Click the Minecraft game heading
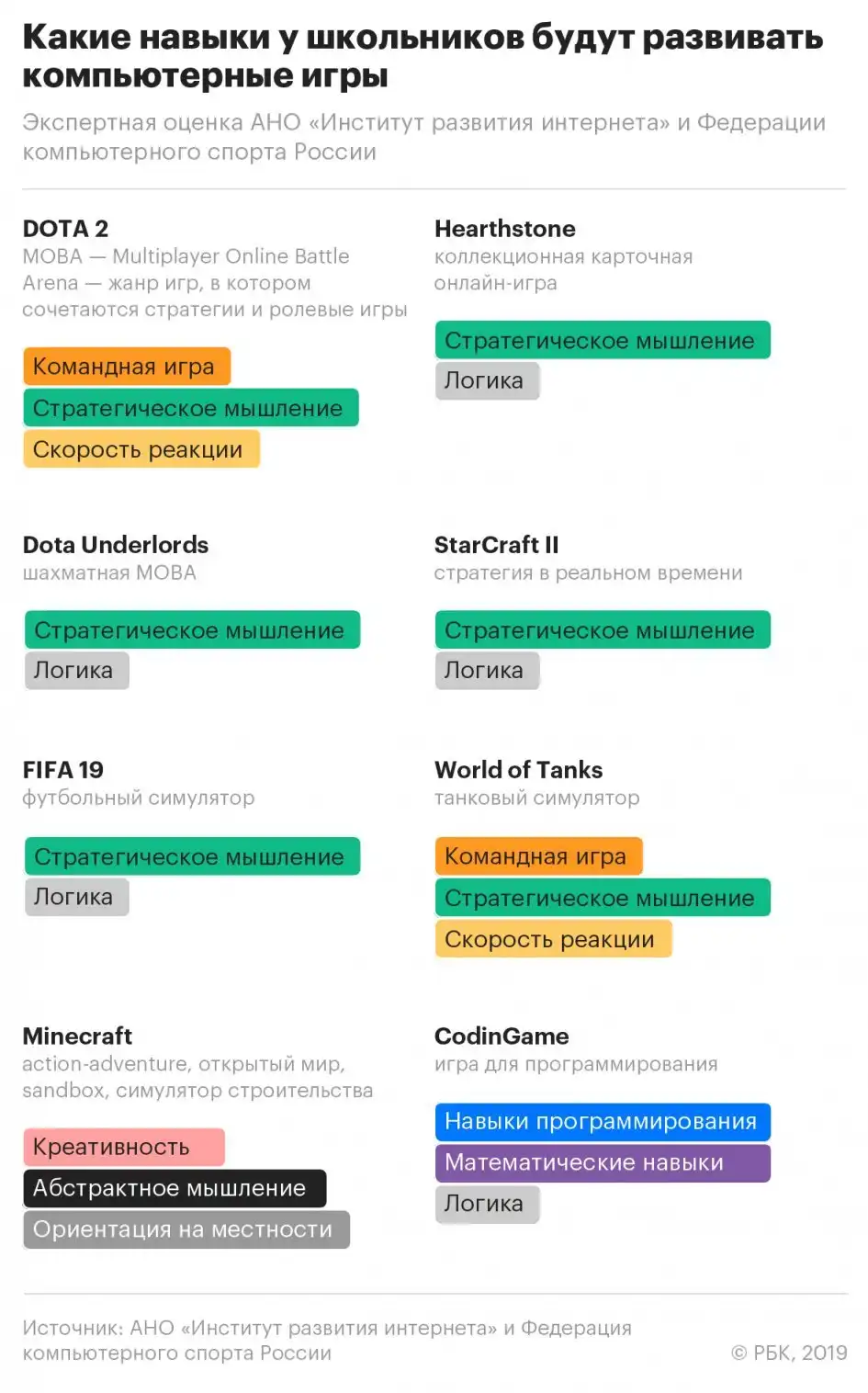This screenshot has height=1393, width=868. (77, 1036)
